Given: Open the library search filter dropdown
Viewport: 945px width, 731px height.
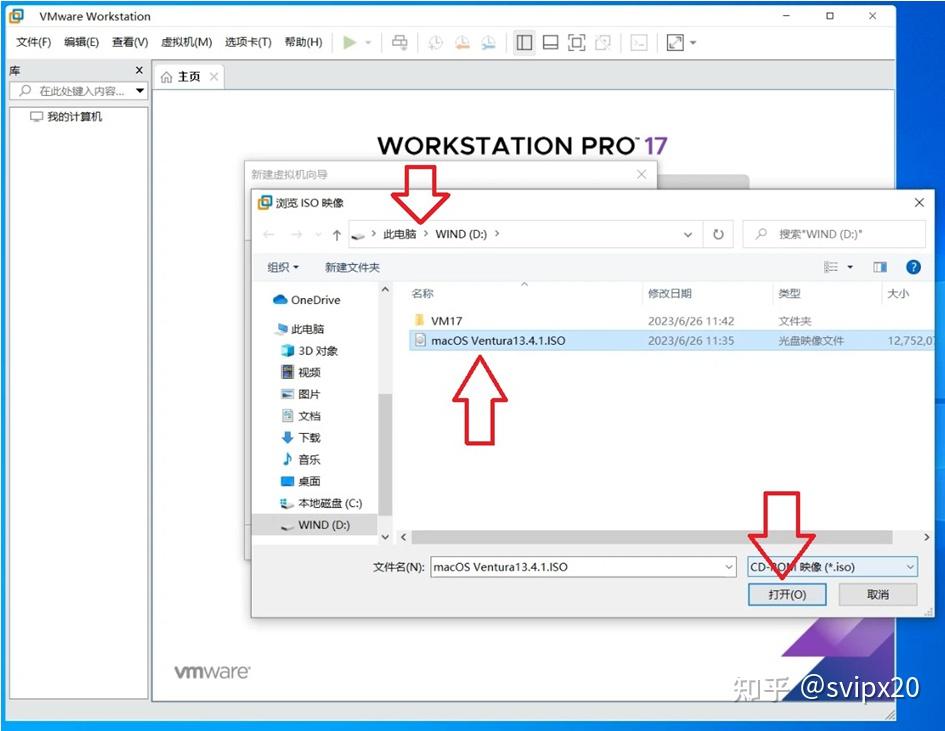Looking at the screenshot, I should tap(140, 91).
